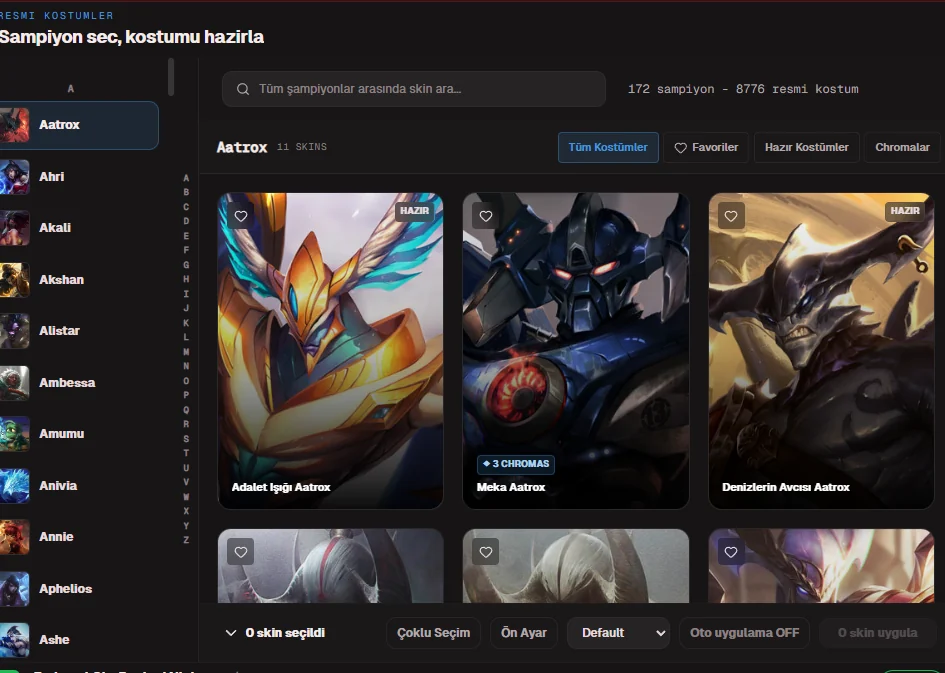Select Aphelios champion portrait icon
Image resolution: width=945 pixels, height=673 pixels.
(14, 589)
